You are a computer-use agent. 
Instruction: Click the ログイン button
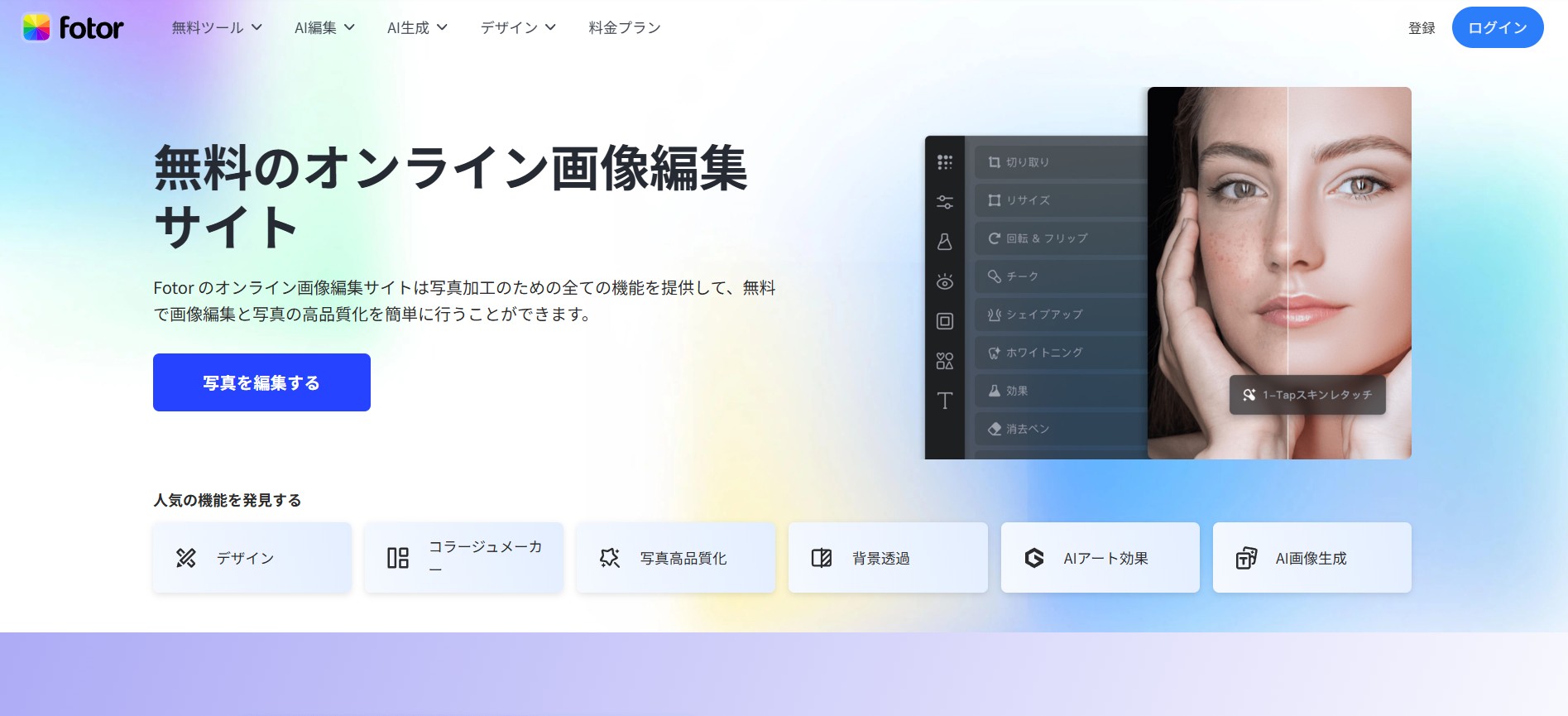[x=1498, y=27]
